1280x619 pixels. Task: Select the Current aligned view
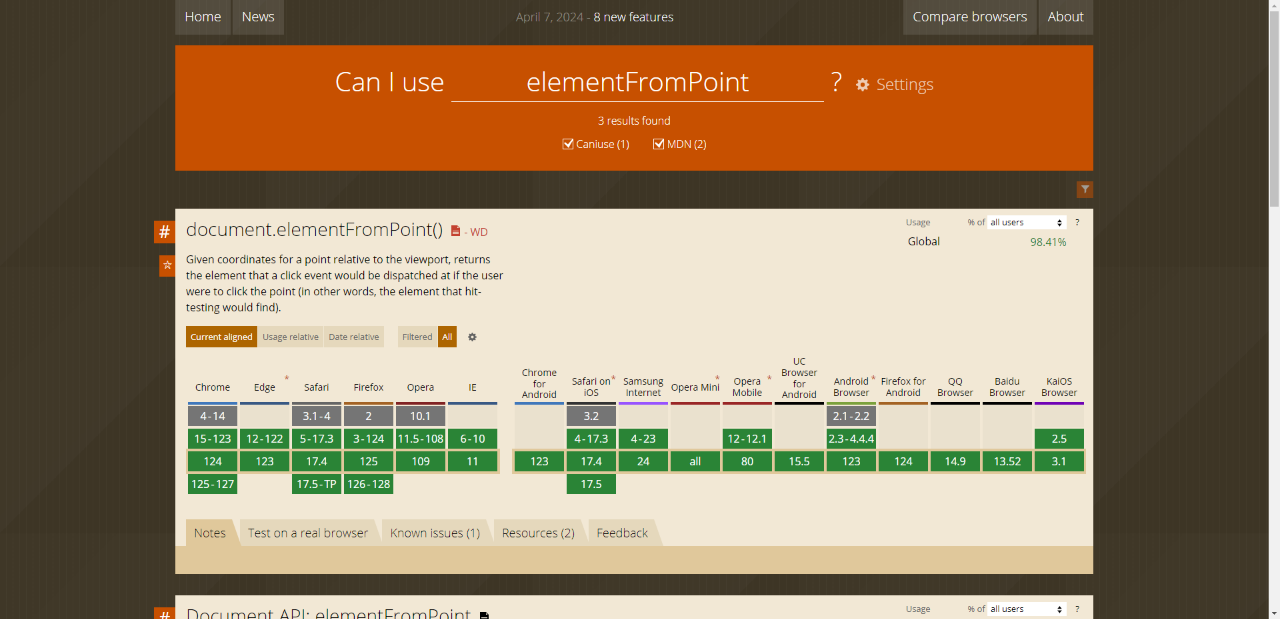point(221,337)
